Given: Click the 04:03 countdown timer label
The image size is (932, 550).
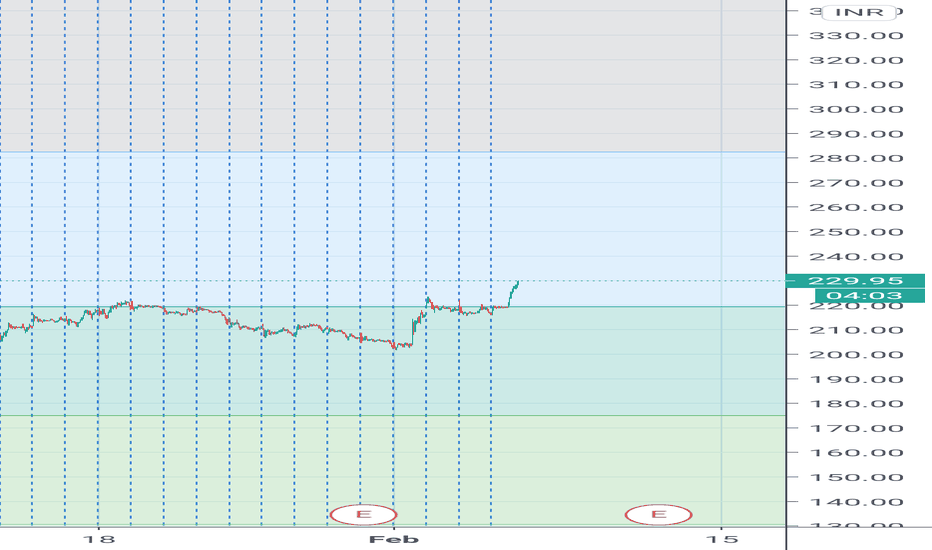Looking at the screenshot, I should pos(870,296).
